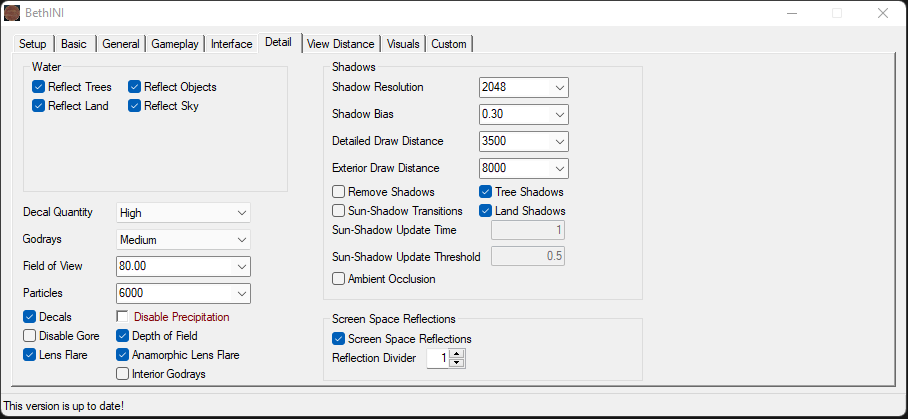Decrease Reflection Divider with down arrow

tap(457, 362)
